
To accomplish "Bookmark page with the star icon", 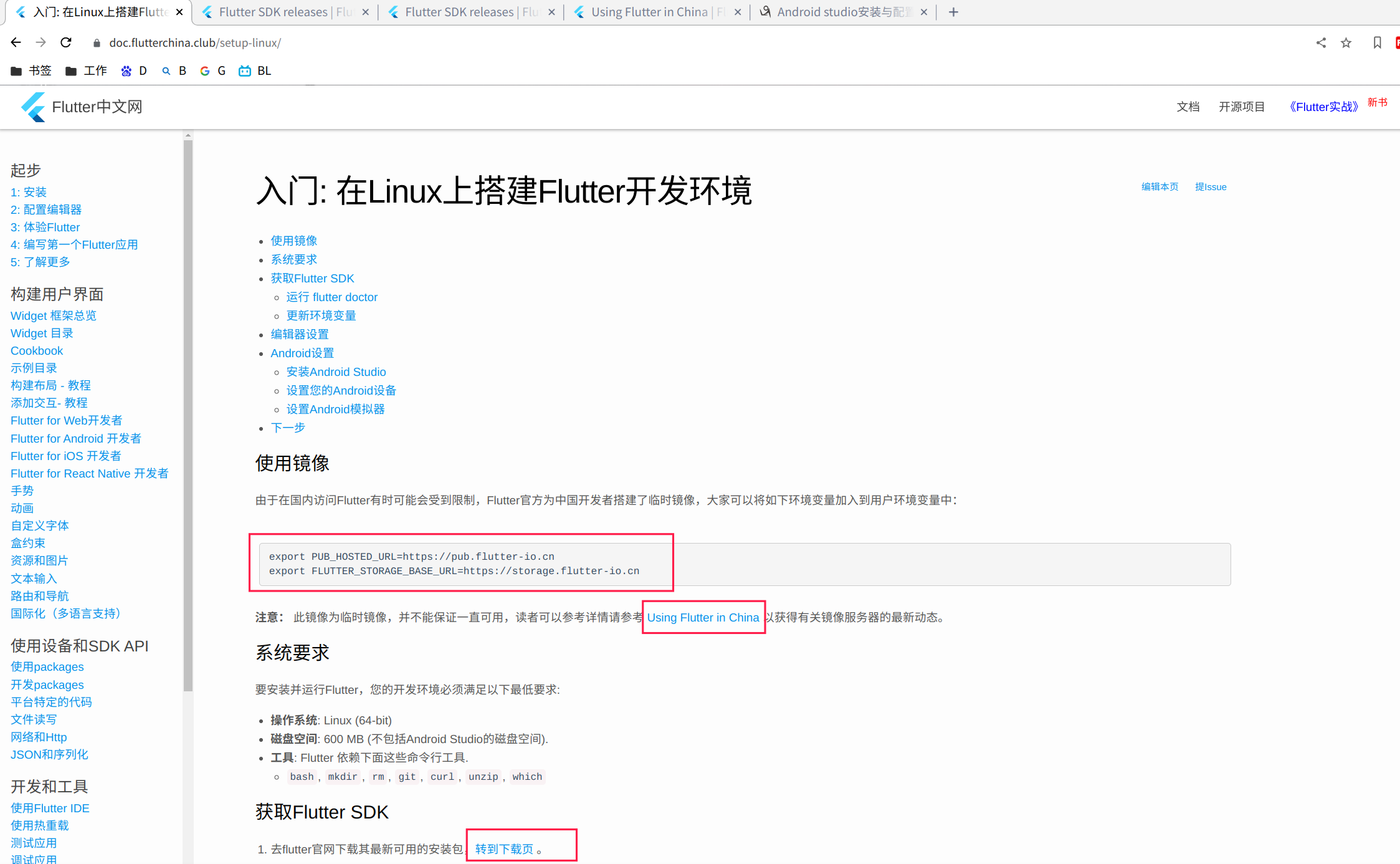I will [x=1346, y=42].
